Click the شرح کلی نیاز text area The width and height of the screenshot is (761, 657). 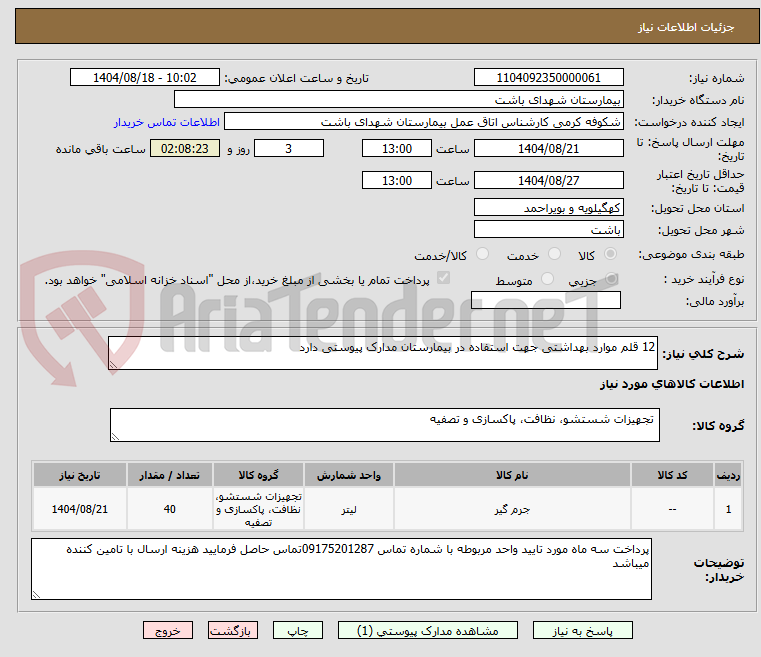click(x=382, y=353)
